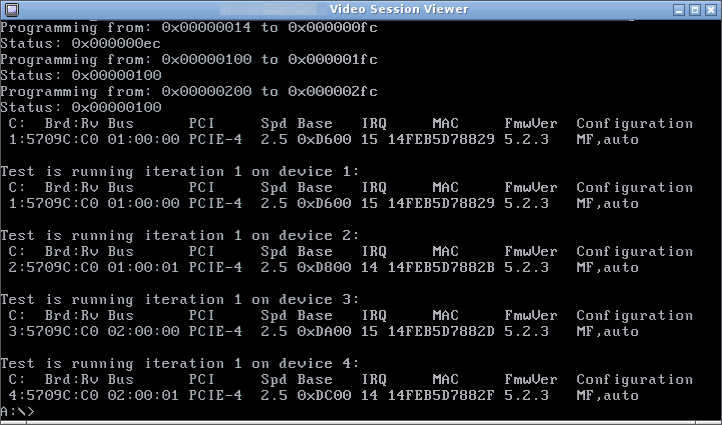Click the base address 0xD800
The width and height of the screenshot is (722, 425).
324,267
